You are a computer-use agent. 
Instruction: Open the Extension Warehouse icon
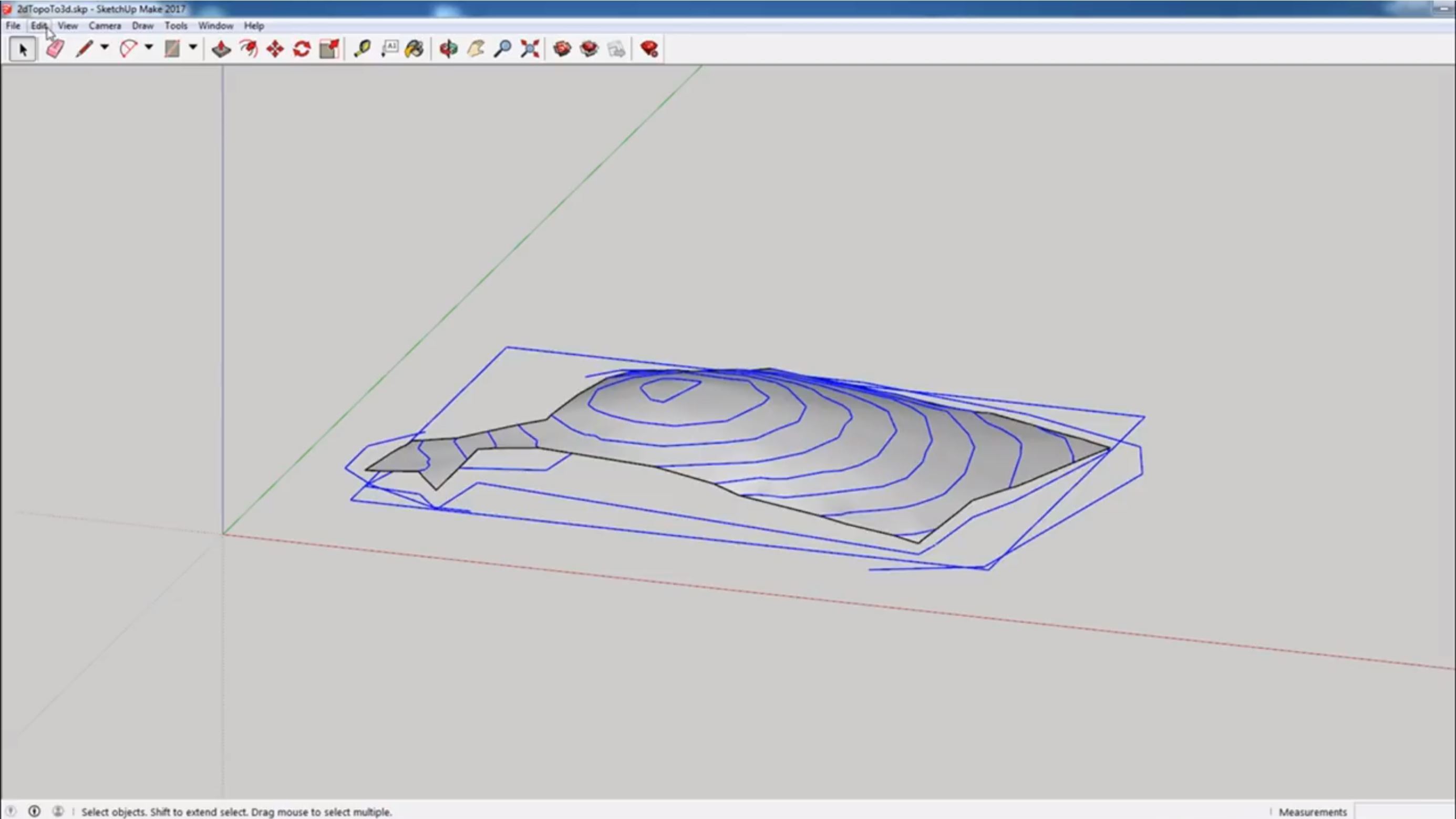(x=589, y=49)
